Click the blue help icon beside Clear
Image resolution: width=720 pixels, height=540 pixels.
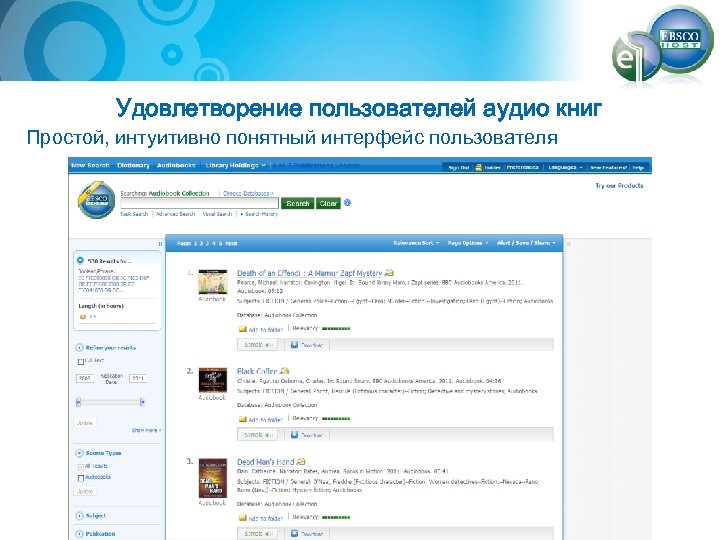pyautogui.click(x=348, y=202)
